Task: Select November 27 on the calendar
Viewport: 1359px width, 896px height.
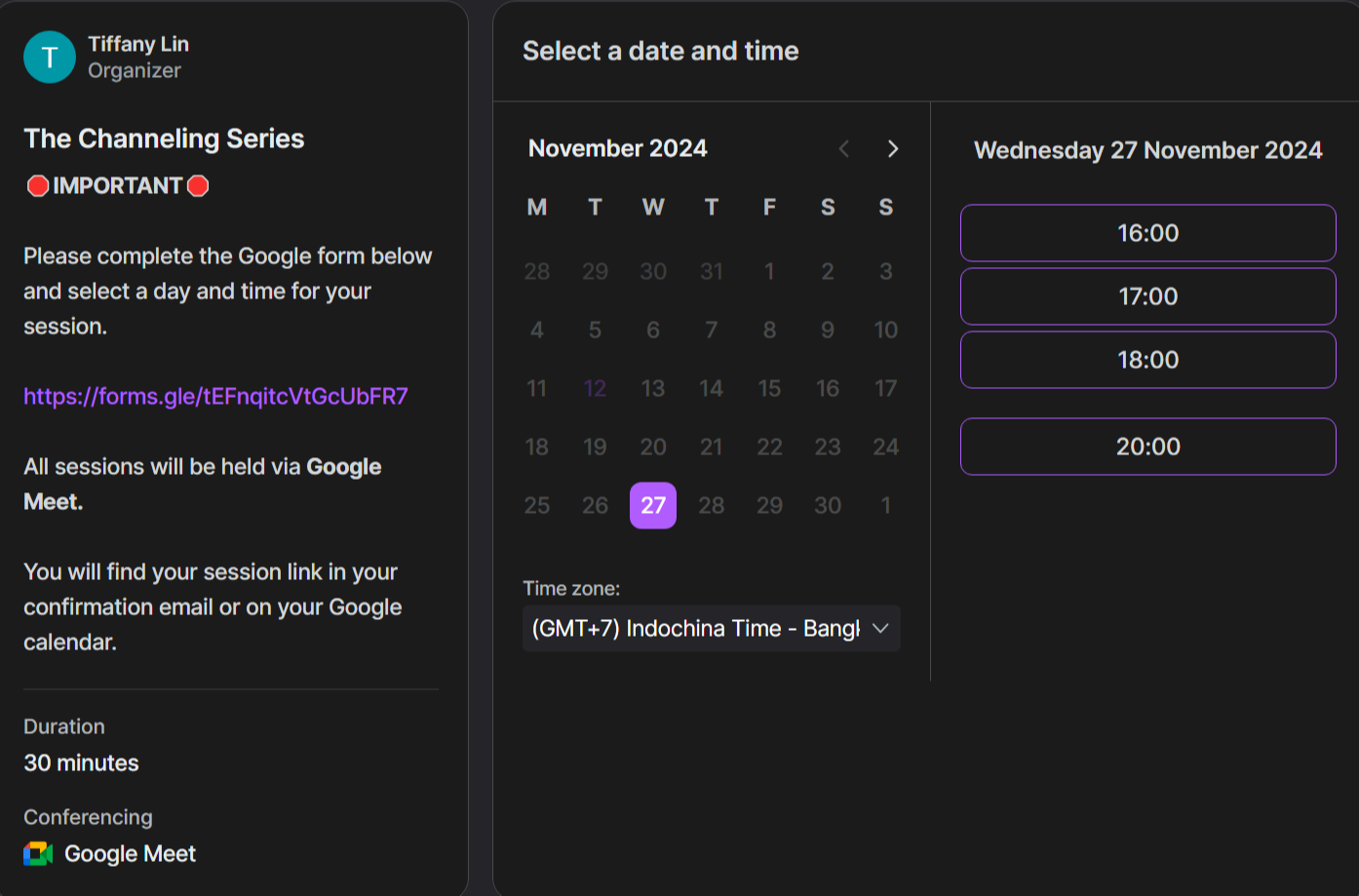Action: pyautogui.click(x=653, y=505)
